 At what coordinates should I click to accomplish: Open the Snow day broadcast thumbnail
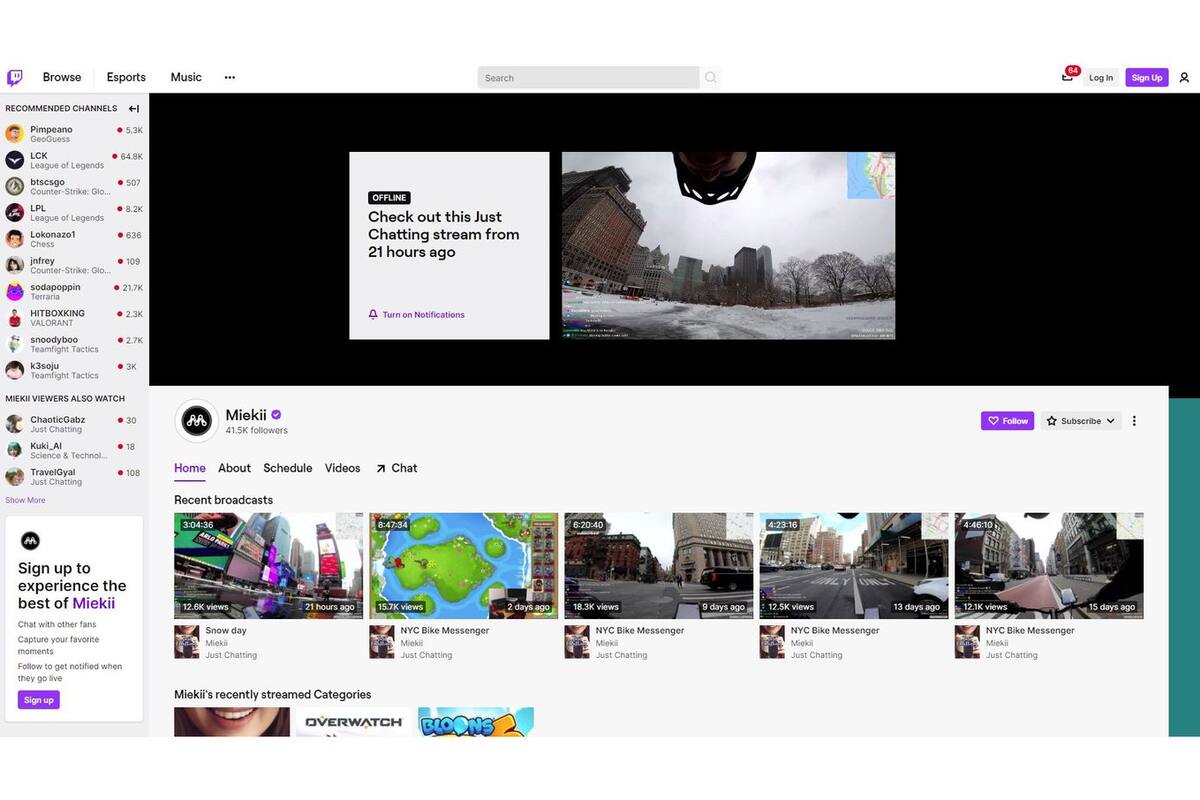click(x=269, y=566)
